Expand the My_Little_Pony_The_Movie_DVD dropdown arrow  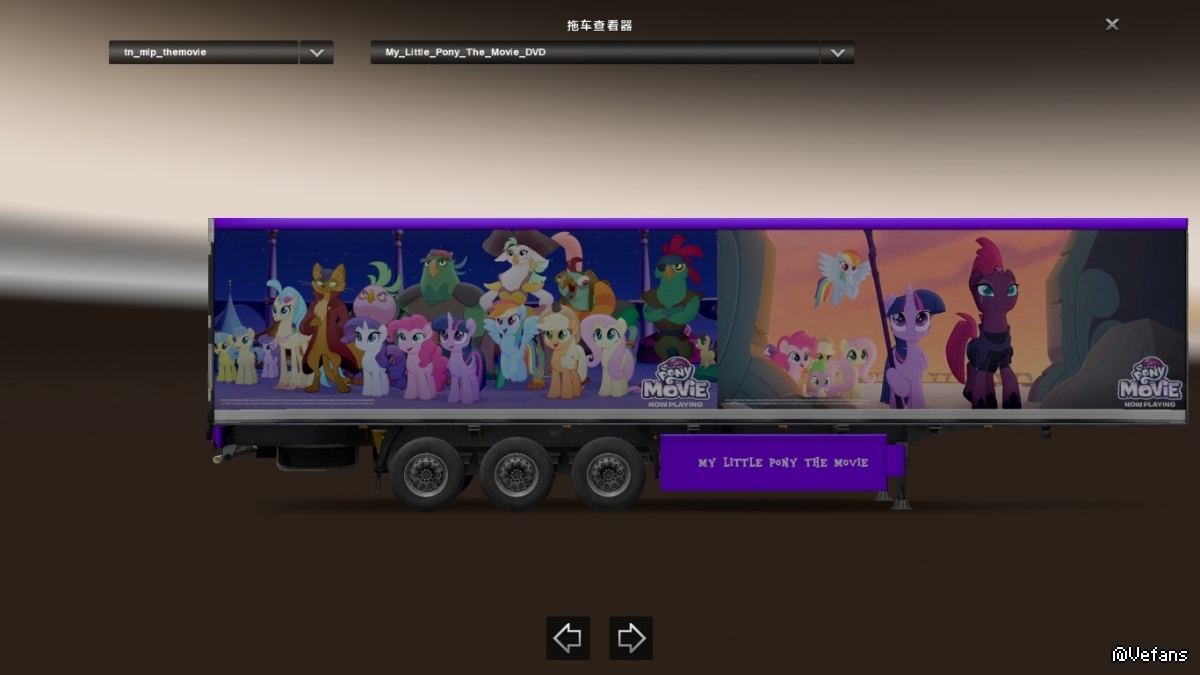(x=837, y=52)
